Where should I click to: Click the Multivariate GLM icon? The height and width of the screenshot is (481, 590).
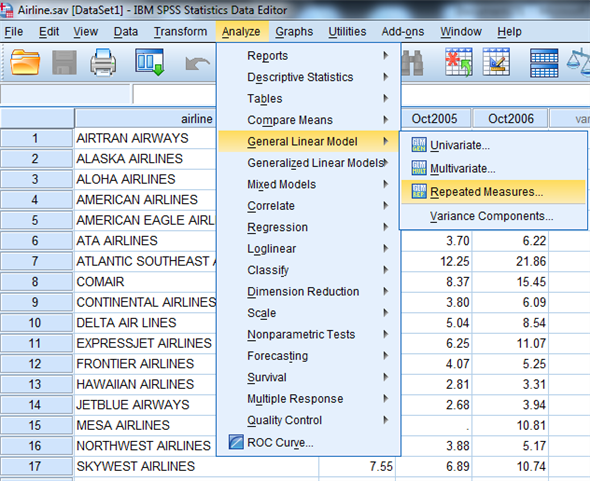tap(419, 168)
